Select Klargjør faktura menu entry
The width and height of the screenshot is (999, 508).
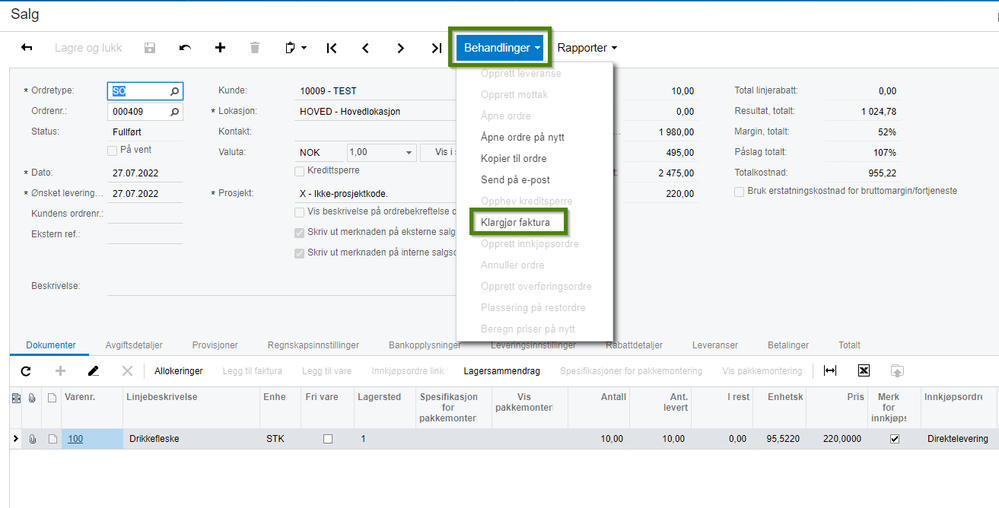pyautogui.click(x=515, y=222)
